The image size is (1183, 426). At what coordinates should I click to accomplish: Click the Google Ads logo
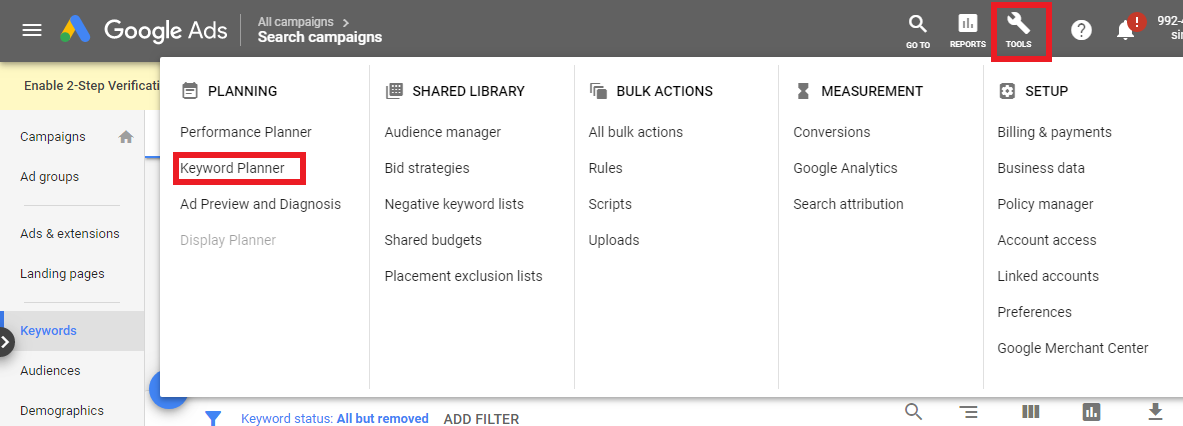point(143,30)
